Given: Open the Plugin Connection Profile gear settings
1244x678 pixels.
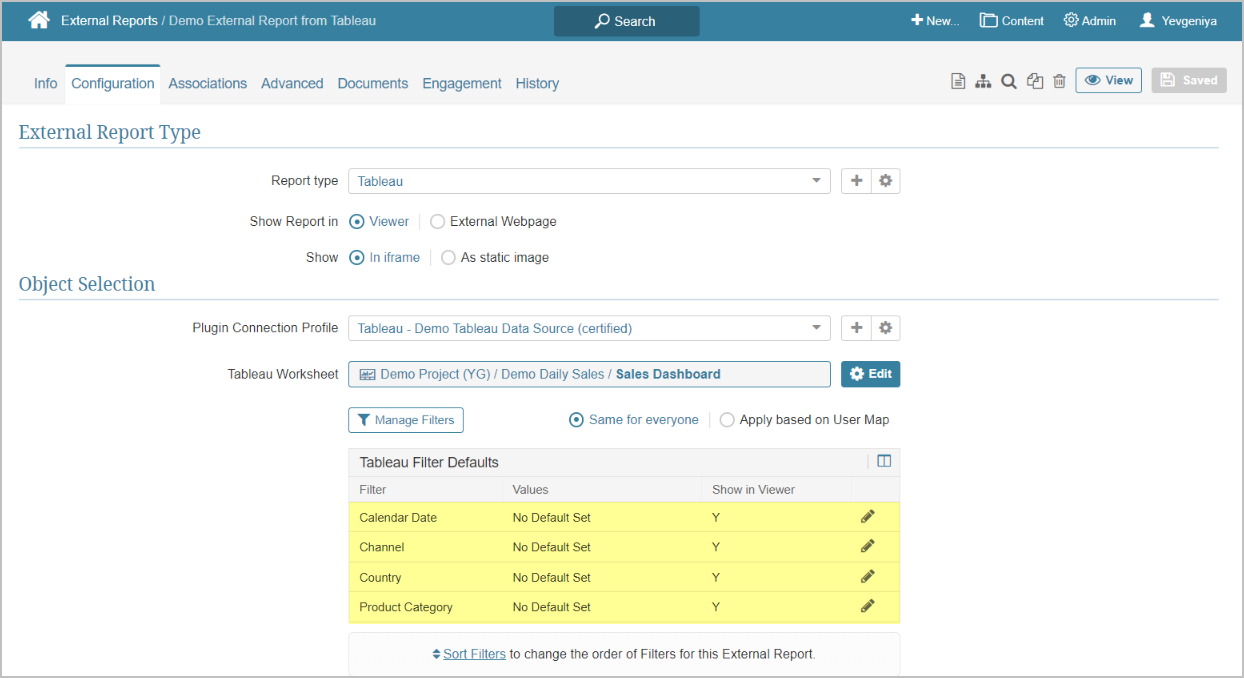Looking at the screenshot, I should click(885, 328).
